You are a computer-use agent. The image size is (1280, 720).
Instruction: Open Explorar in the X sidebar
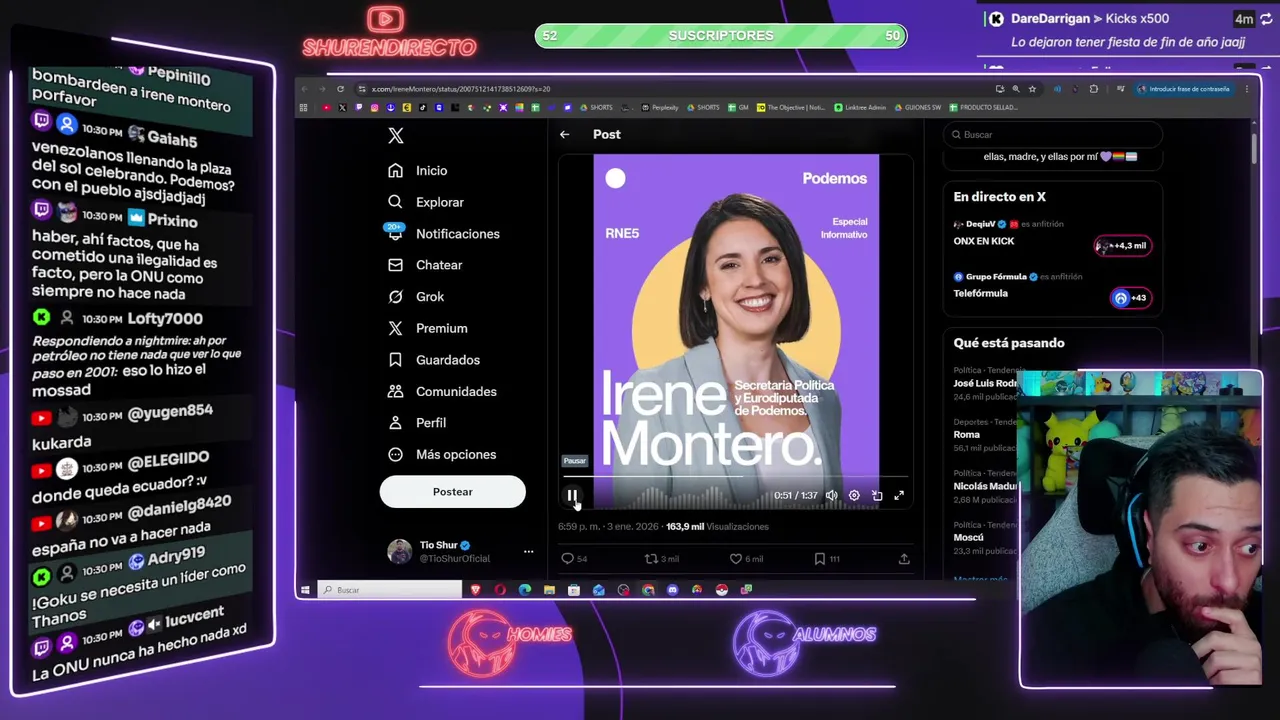click(x=427, y=202)
